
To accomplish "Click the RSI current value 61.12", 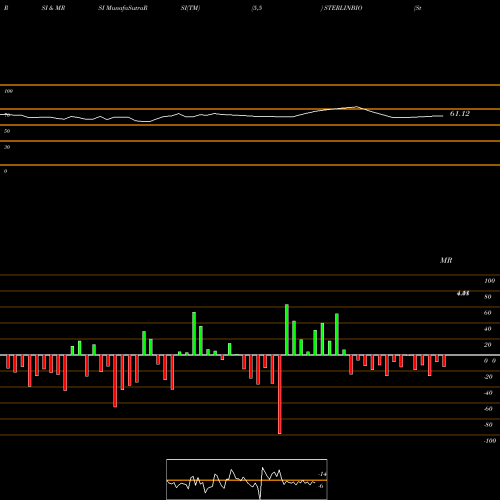I will [x=460, y=114].
